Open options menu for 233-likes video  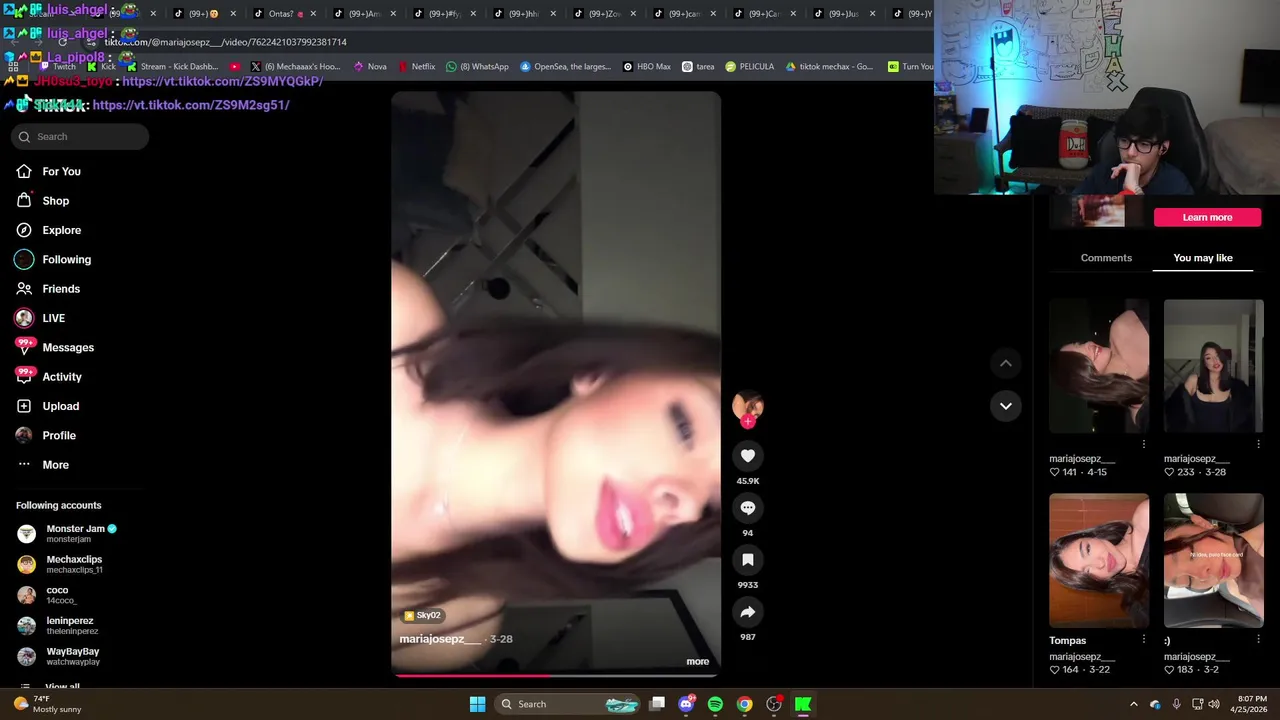(x=1258, y=444)
